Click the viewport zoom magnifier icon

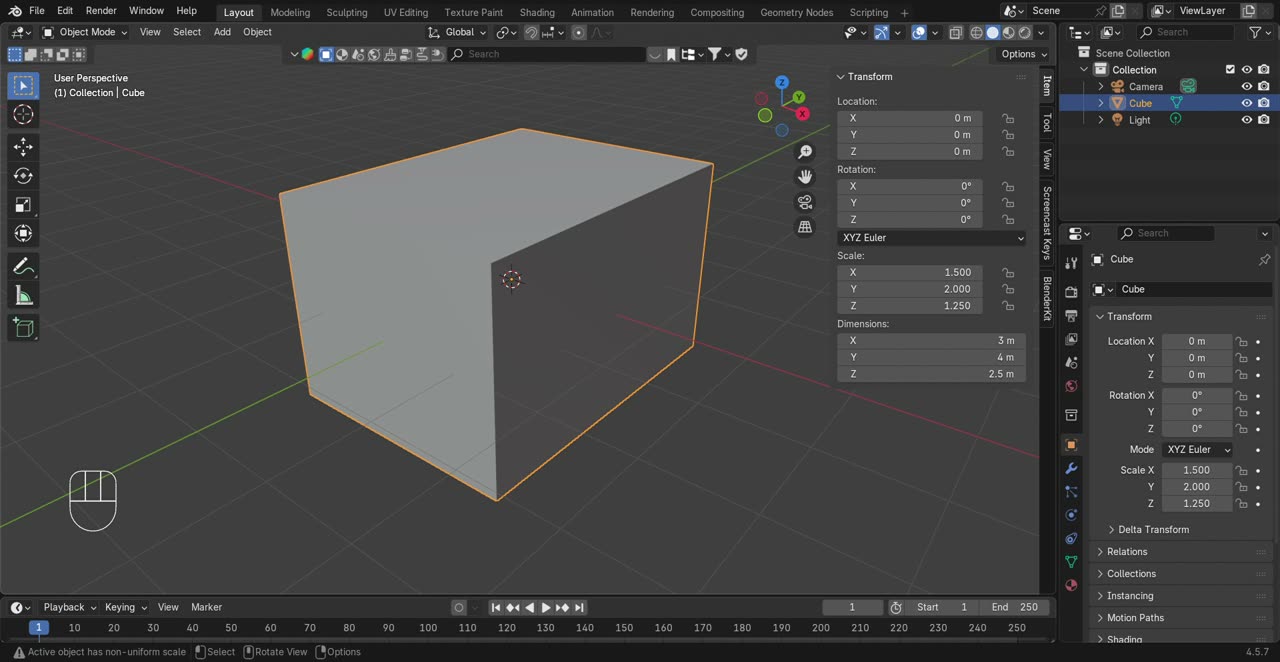[805, 152]
